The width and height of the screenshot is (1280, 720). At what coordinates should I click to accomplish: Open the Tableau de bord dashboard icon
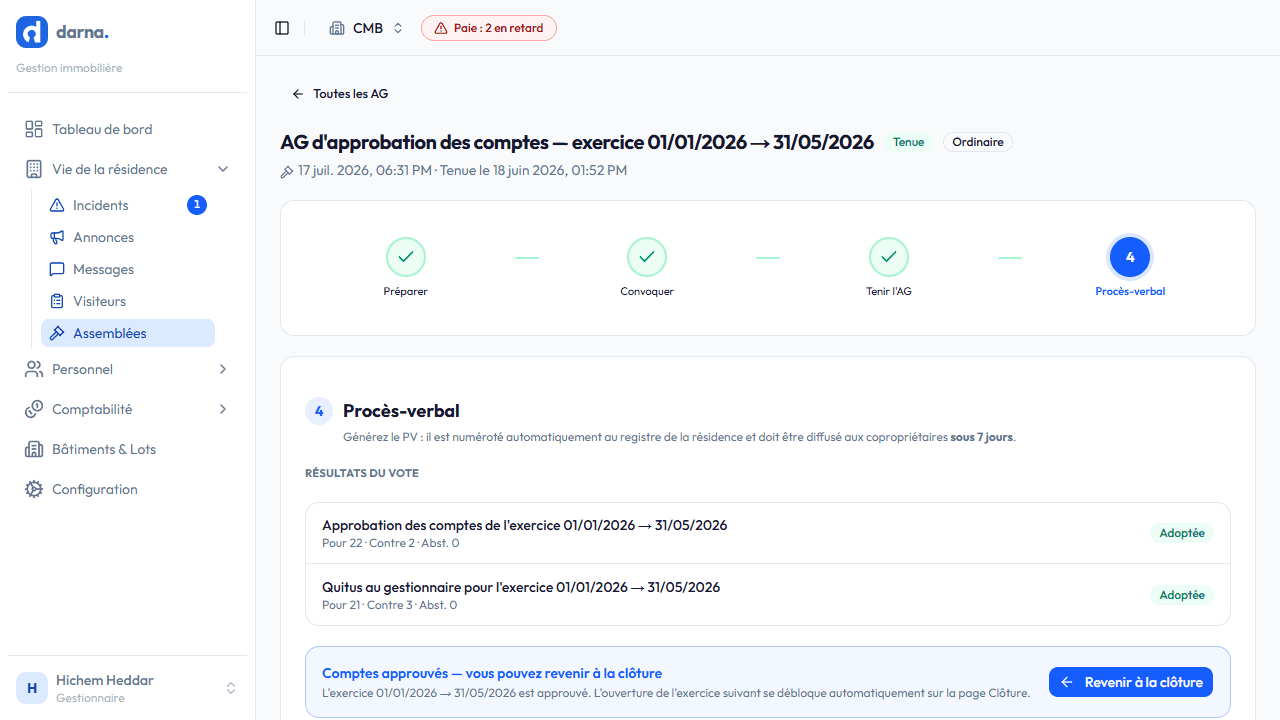(x=34, y=129)
